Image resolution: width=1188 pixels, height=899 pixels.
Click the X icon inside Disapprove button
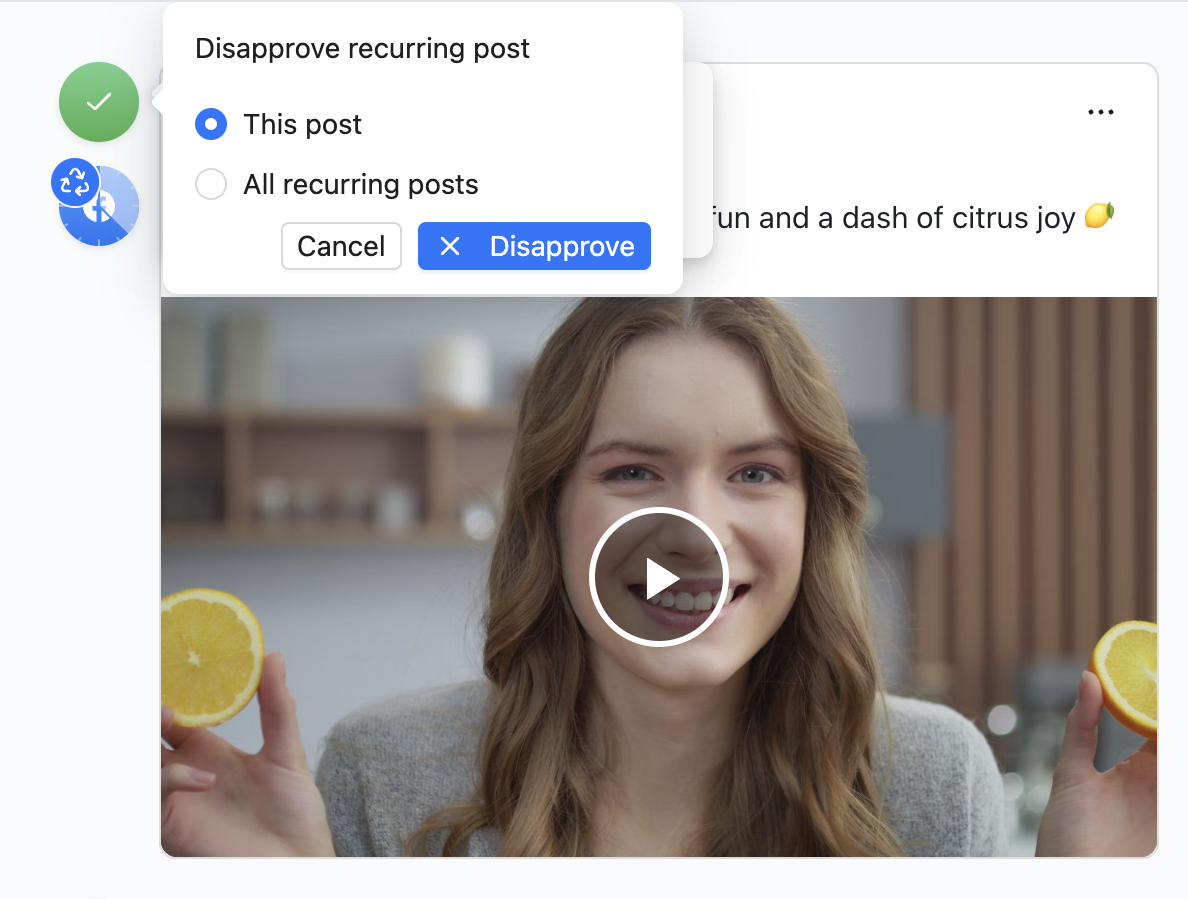(x=450, y=247)
